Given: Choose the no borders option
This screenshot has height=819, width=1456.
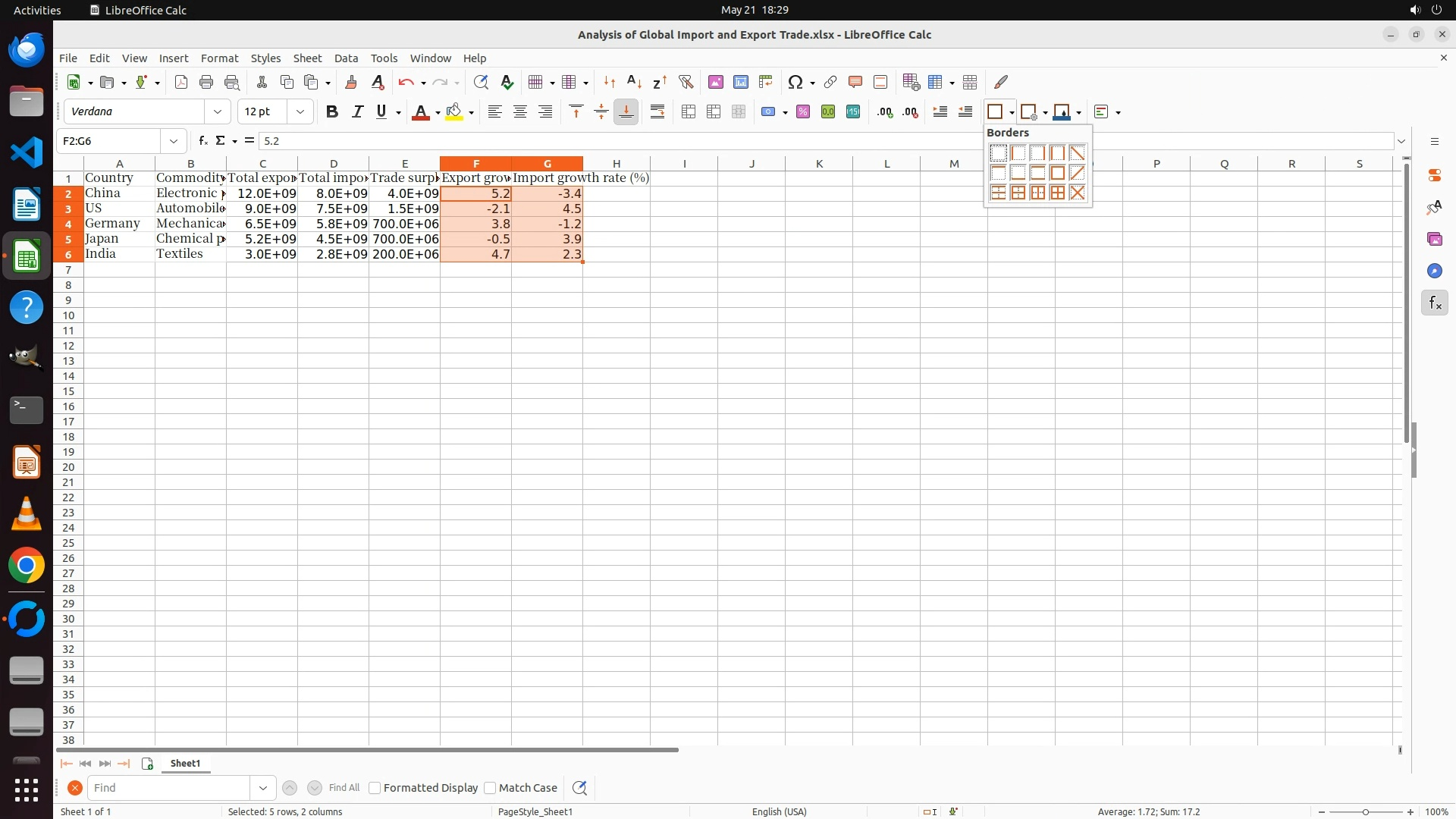Looking at the screenshot, I should (998, 153).
